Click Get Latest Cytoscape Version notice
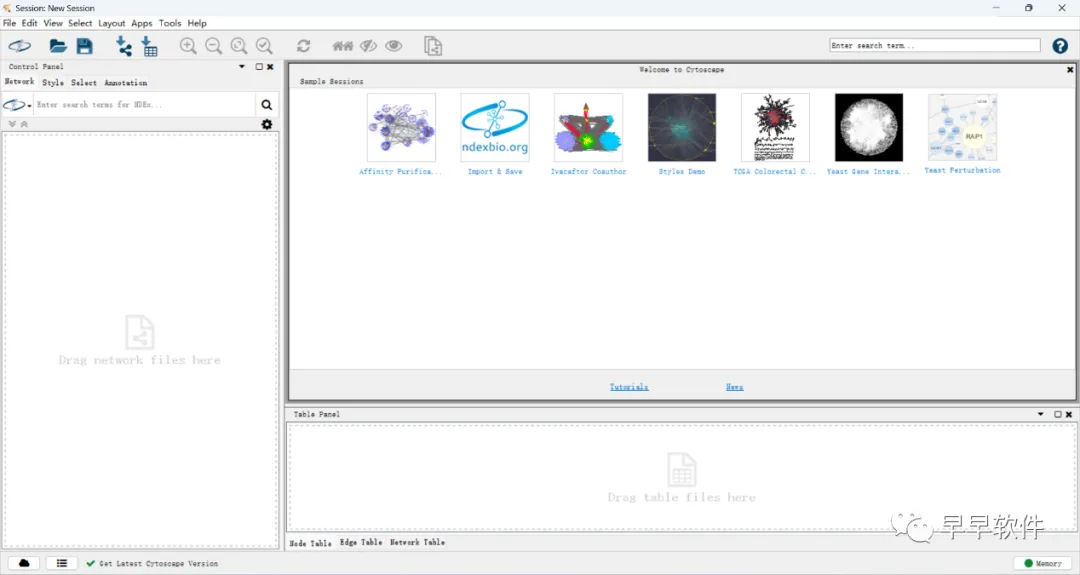1080x575 pixels. pos(152,563)
